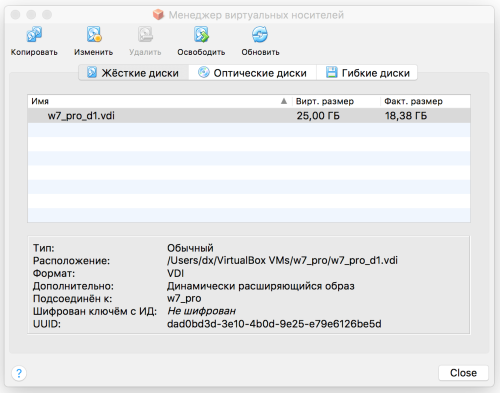This screenshot has width=500, height=393.
Task: Click the UUID value text
Action: (x=274, y=324)
